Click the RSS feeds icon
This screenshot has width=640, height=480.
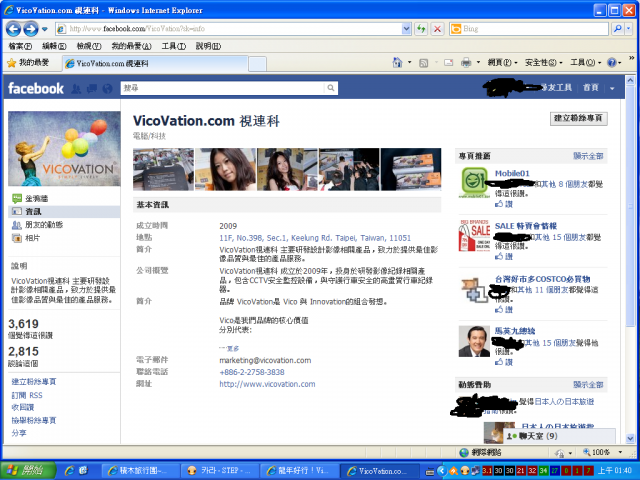point(424,63)
